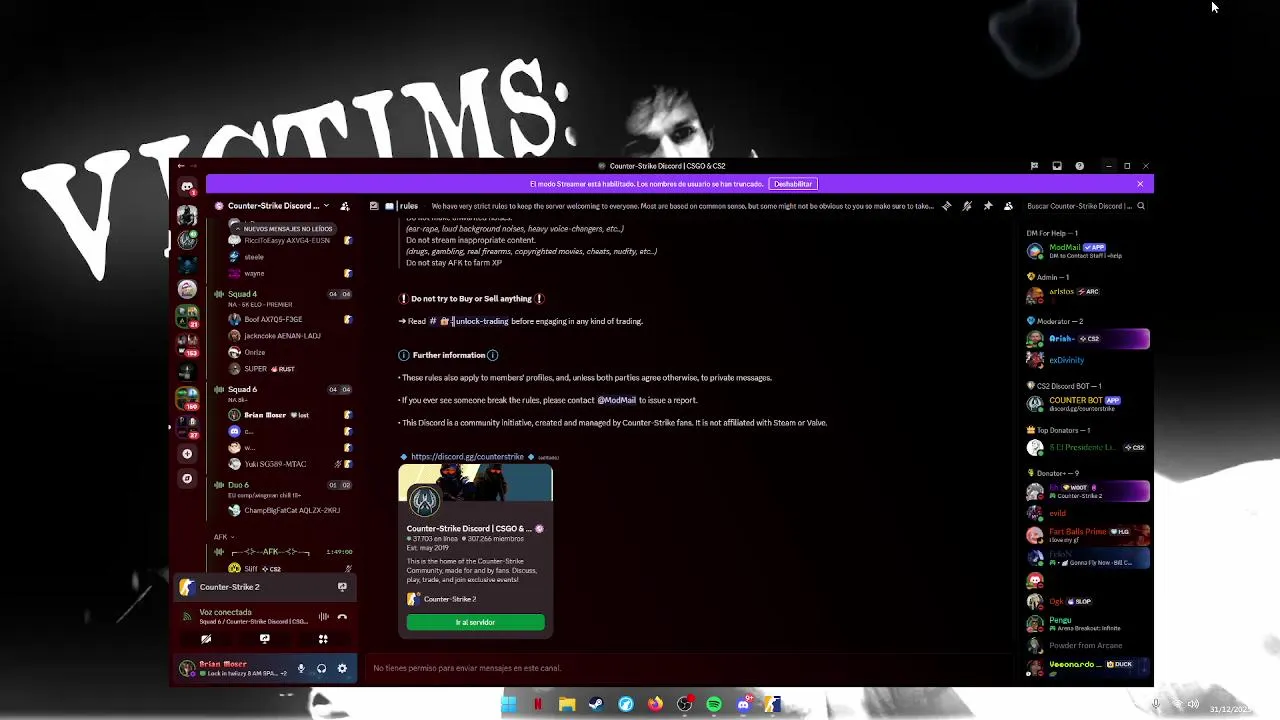Open member Pengu profile
This screenshot has width=1280, height=720.
pos(1087,623)
